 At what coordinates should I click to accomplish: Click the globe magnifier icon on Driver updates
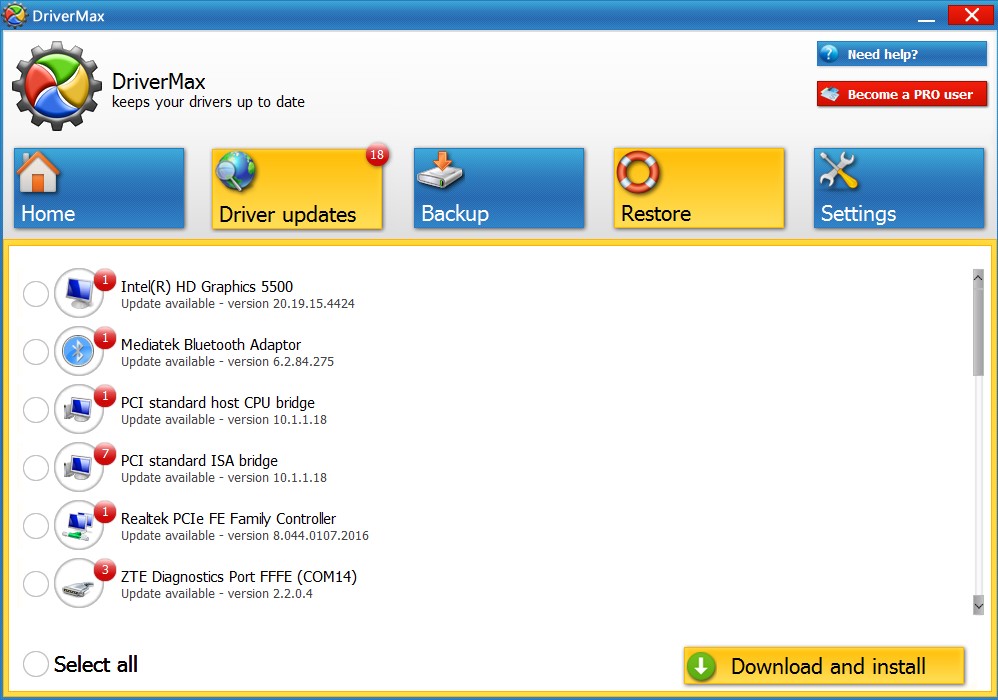tap(235, 171)
